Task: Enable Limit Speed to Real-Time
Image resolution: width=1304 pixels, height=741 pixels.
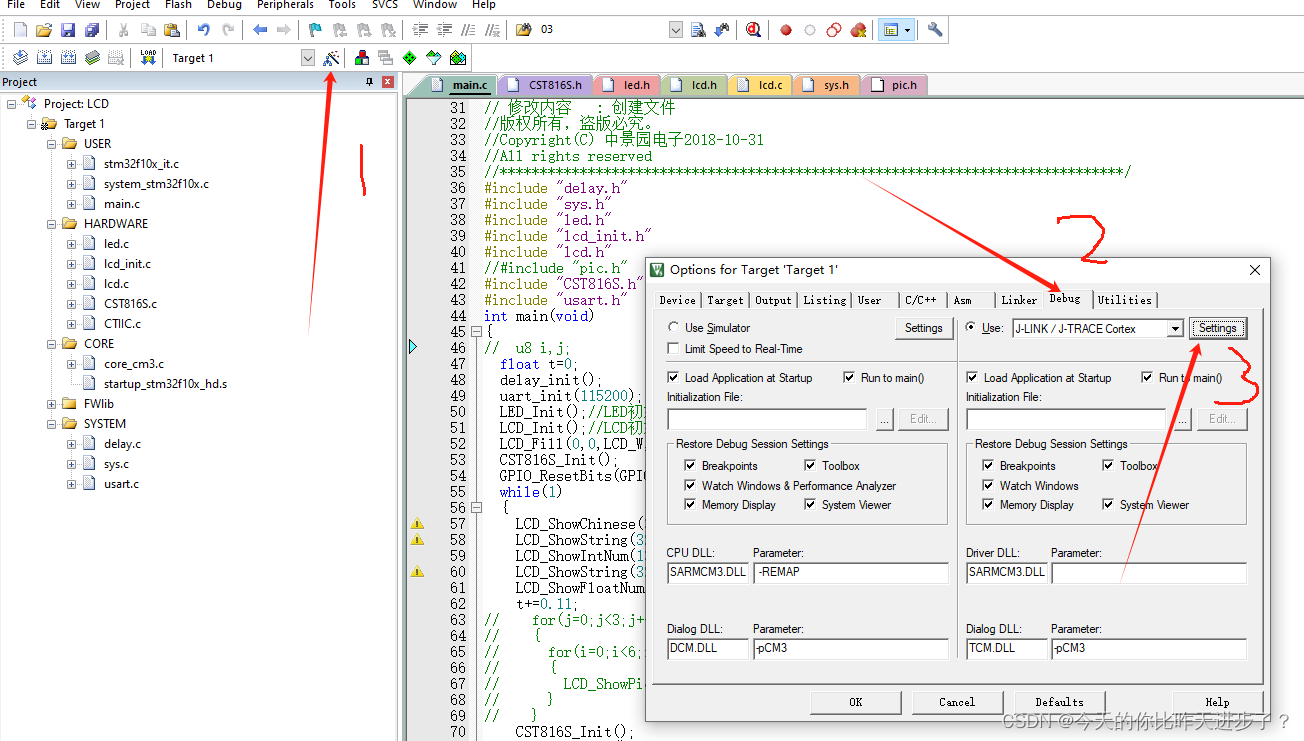Action: (x=673, y=347)
